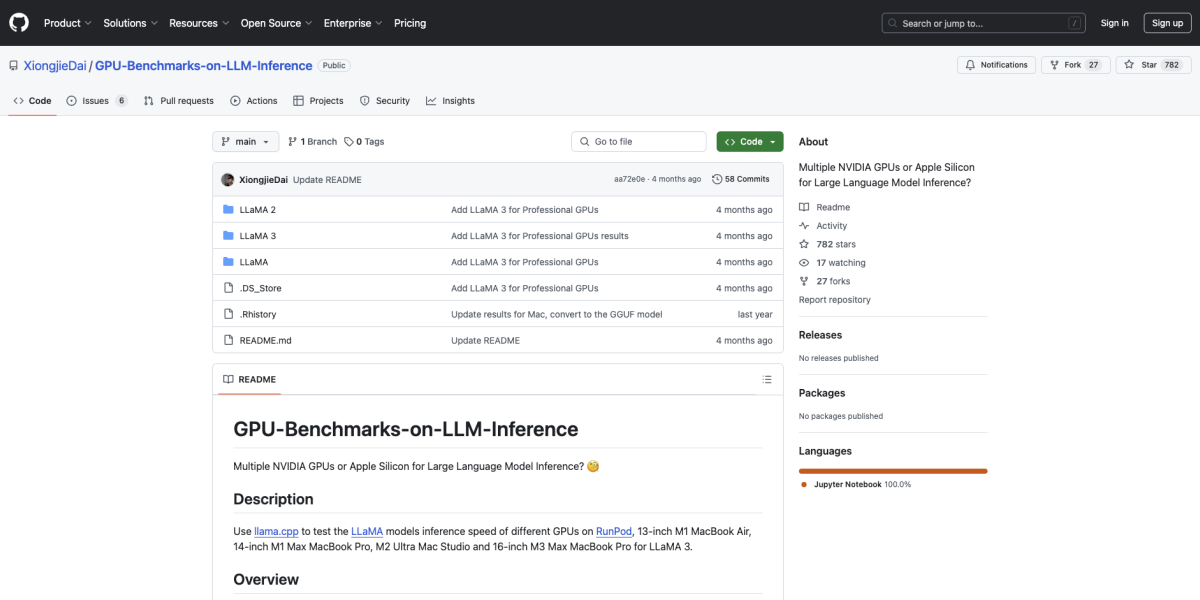
Task: Click the GitHub logo icon
Action: [x=20, y=23]
